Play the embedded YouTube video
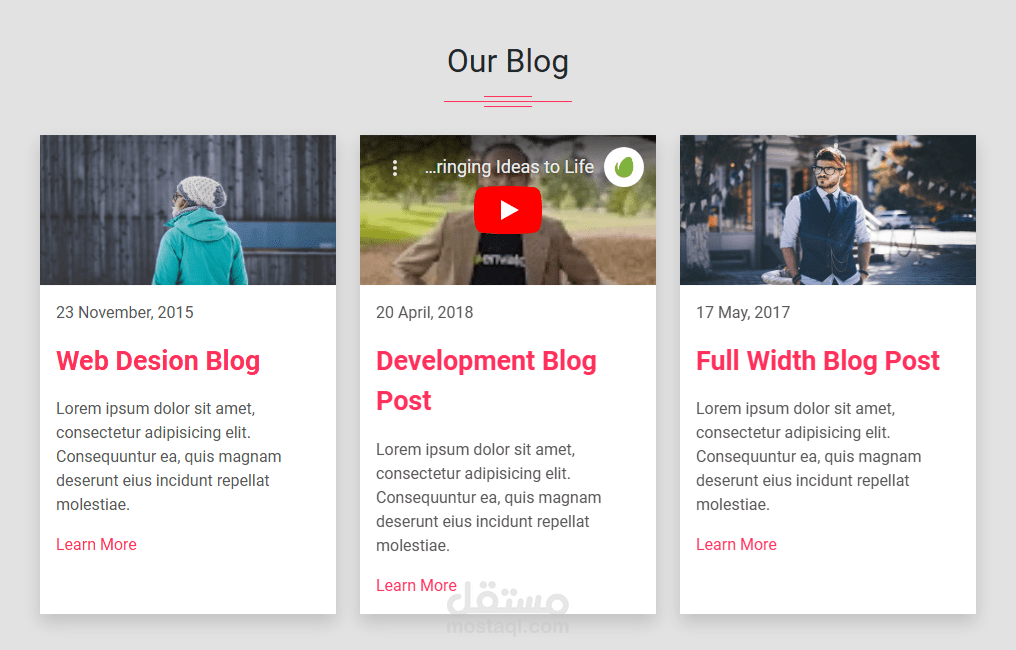The height and width of the screenshot is (650, 1016). click(507, 210)
